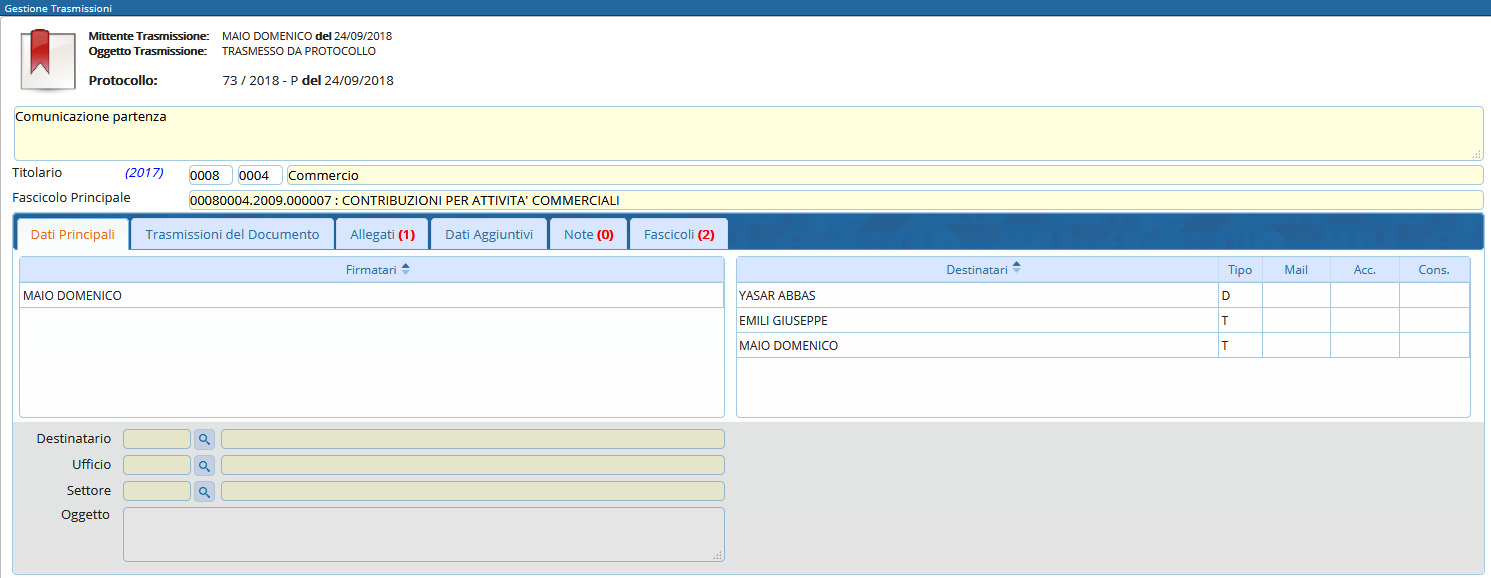Click the (2017) Titolario year link

point(144,173)
